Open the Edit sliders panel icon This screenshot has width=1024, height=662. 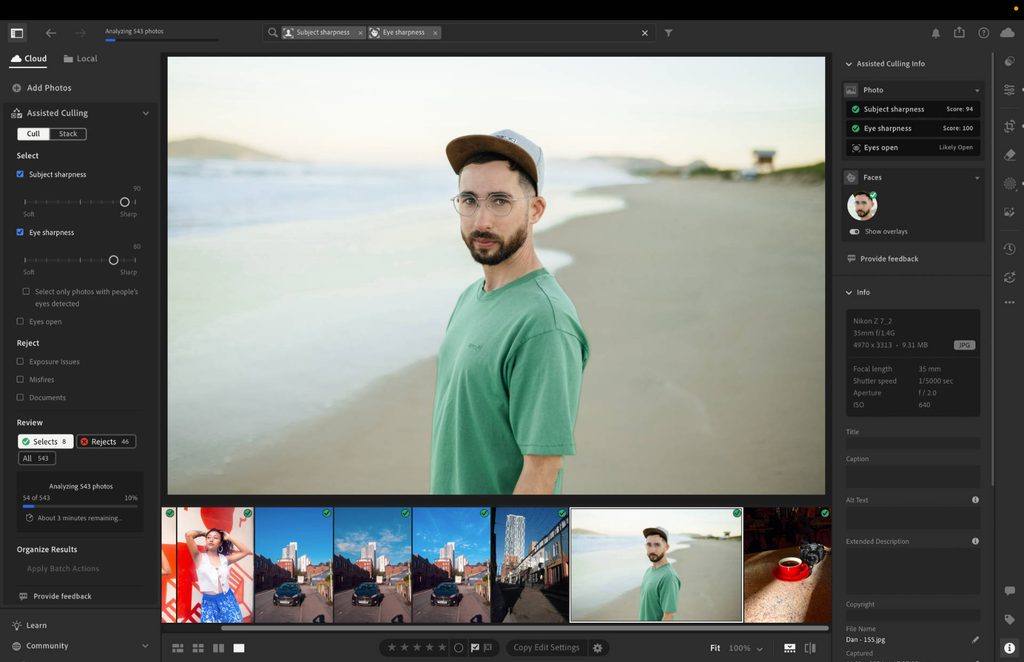click(1010, 89)
